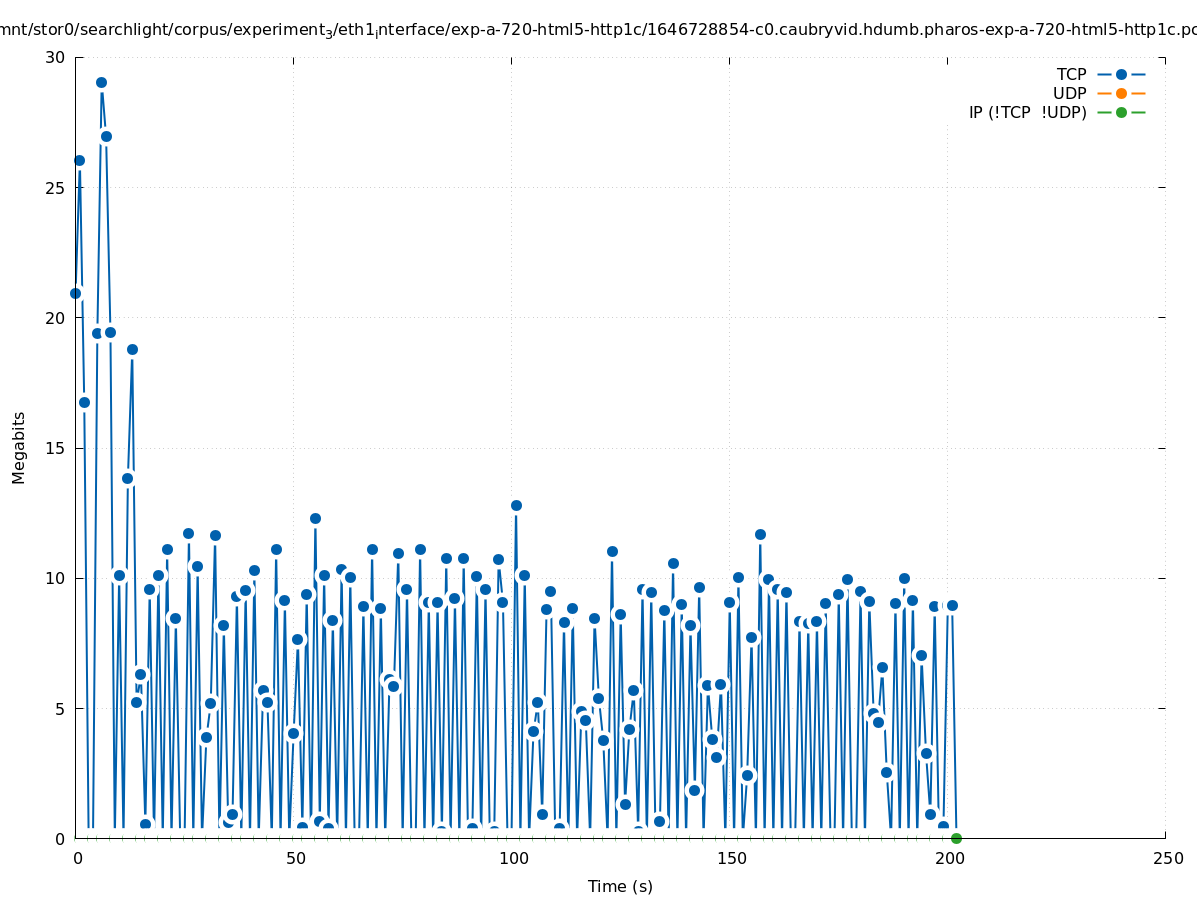This screenshot has height=900, width=1197.
Task: Click the Megabits y-axis label
Action: coord(19,447)
